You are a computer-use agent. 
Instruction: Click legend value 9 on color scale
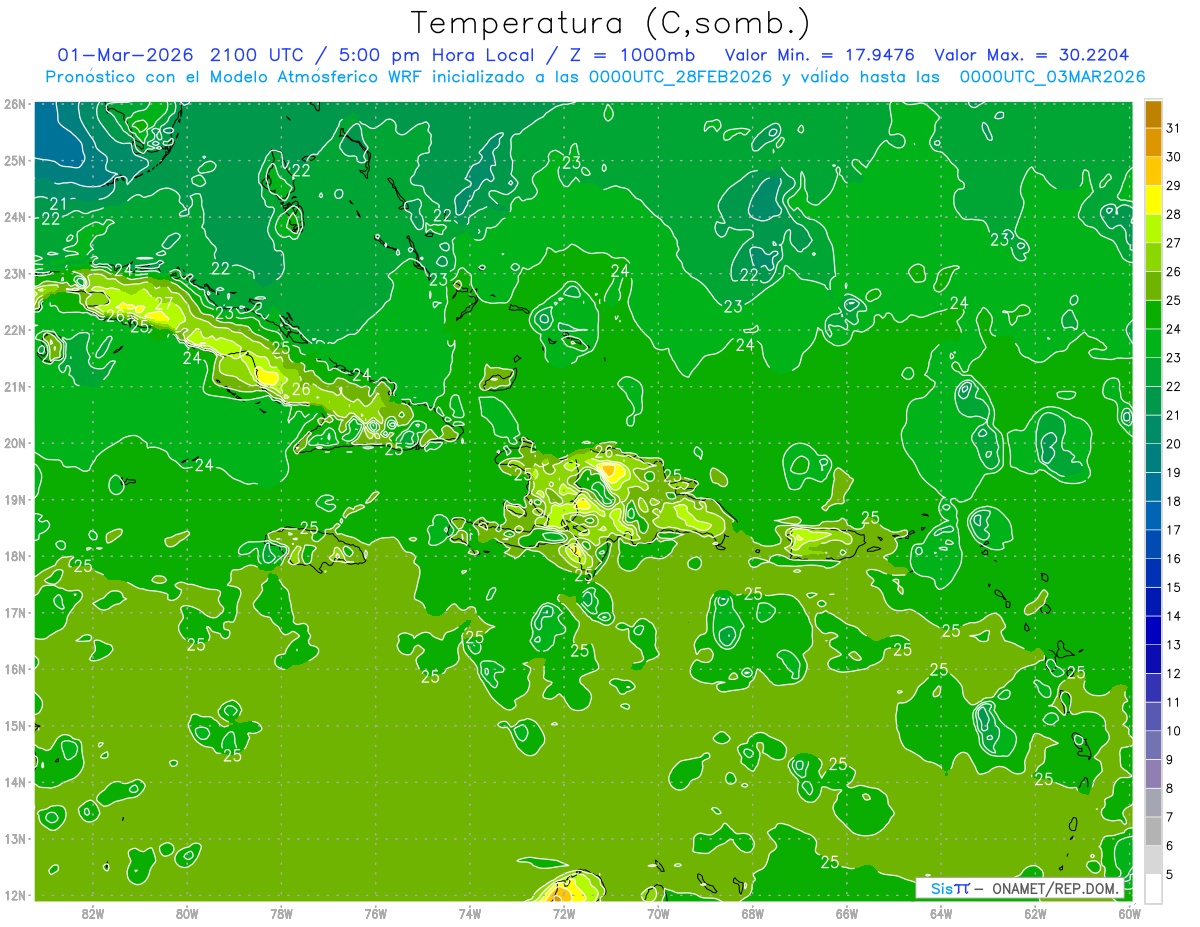coord(1170,759)
